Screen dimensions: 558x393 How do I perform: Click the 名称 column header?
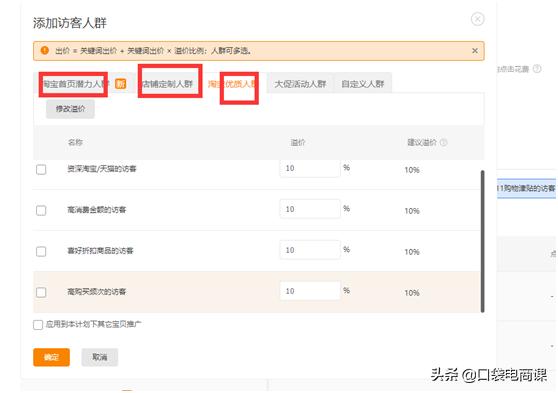[x=75, y=142]
